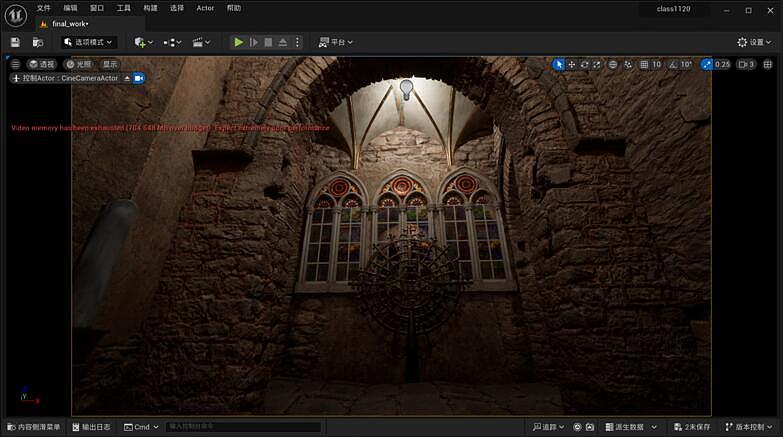783x437 pixels.
Task: Toggle surface snapping icon
Action: click(x=628, y=64)
